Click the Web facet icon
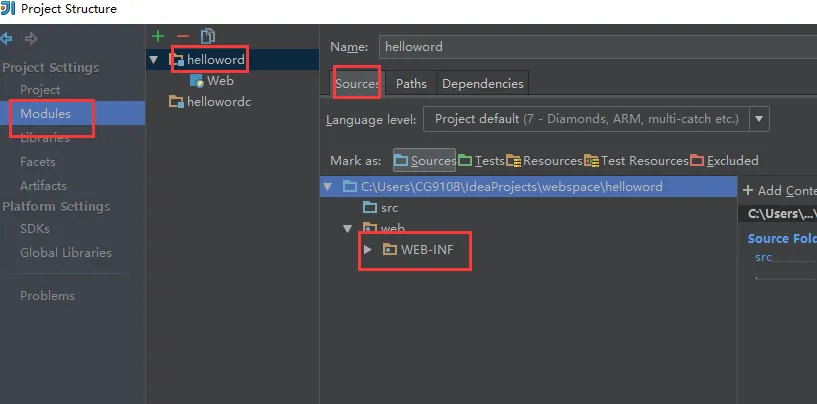817x404 pixels. point(196,81)
